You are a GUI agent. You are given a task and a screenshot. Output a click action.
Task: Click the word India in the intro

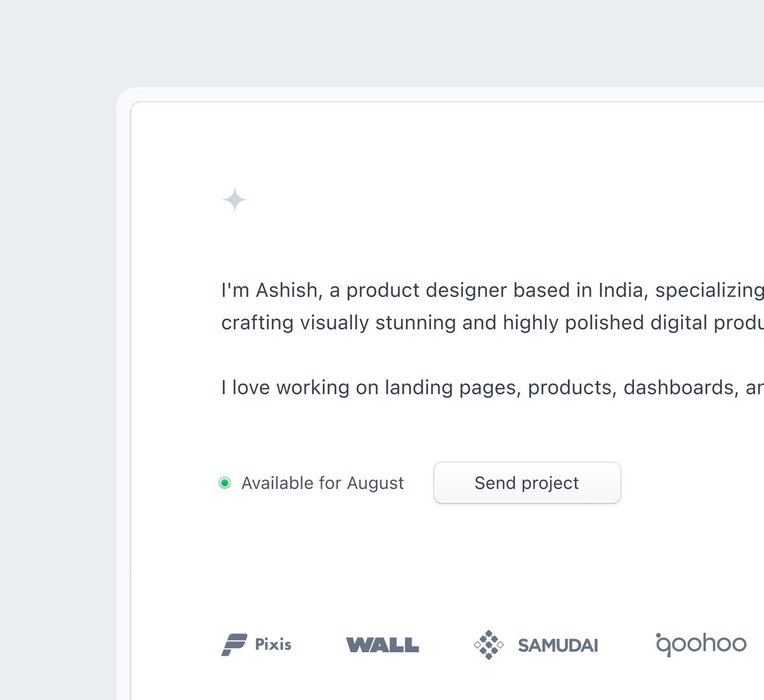click(622, 291)
